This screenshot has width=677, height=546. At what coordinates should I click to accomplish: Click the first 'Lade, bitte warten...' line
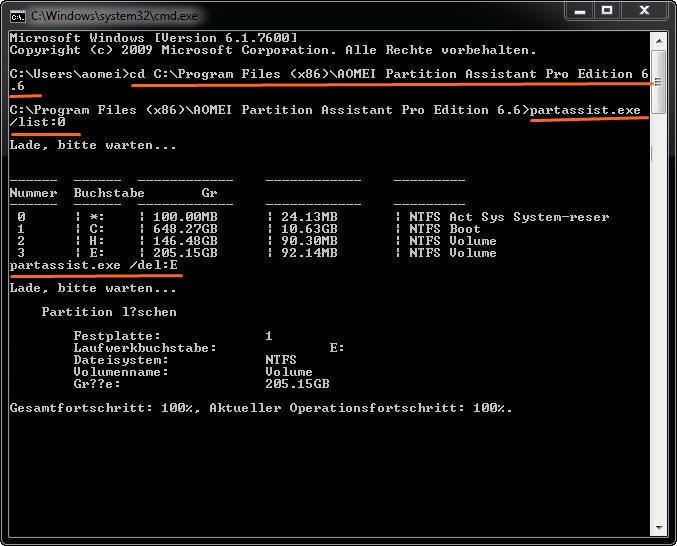tap(93, 145)
